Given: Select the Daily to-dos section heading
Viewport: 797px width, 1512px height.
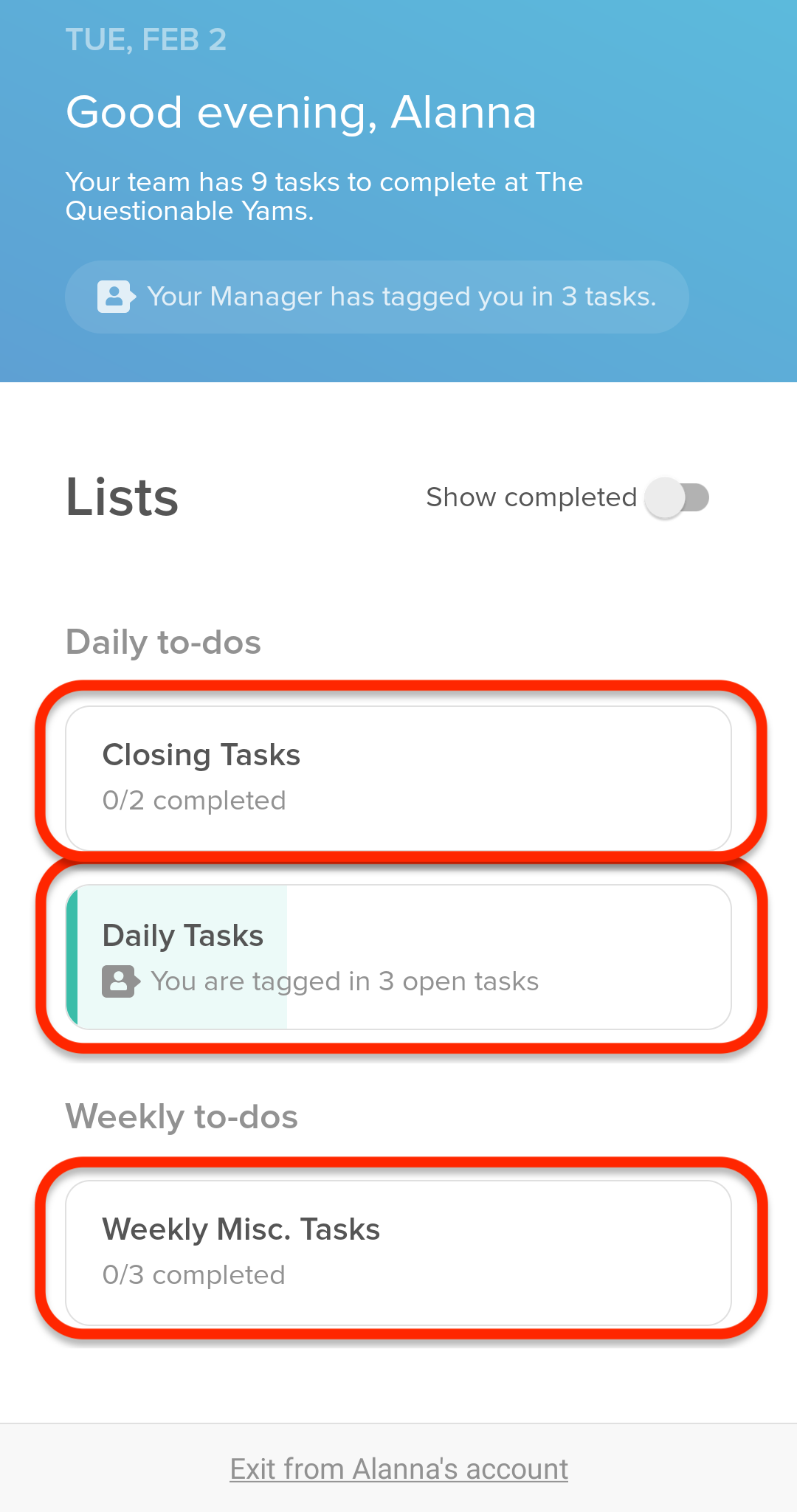Looking at the screenshot, I should [x=163, y=642].
